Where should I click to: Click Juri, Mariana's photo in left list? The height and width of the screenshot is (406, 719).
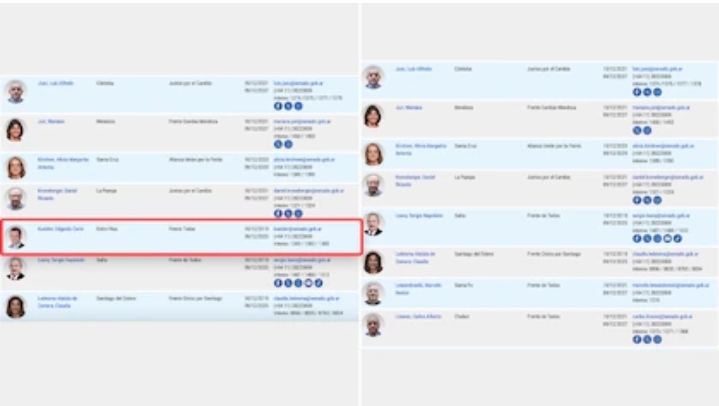15,130
